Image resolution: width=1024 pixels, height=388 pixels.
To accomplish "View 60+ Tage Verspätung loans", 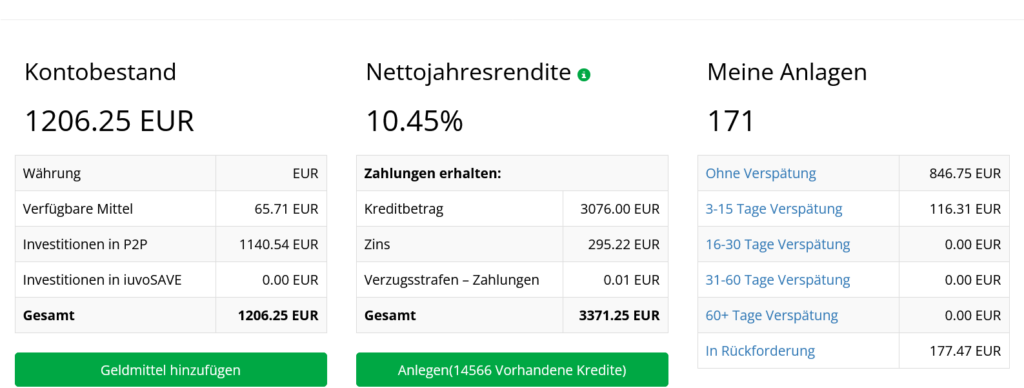I will point(771,315).
